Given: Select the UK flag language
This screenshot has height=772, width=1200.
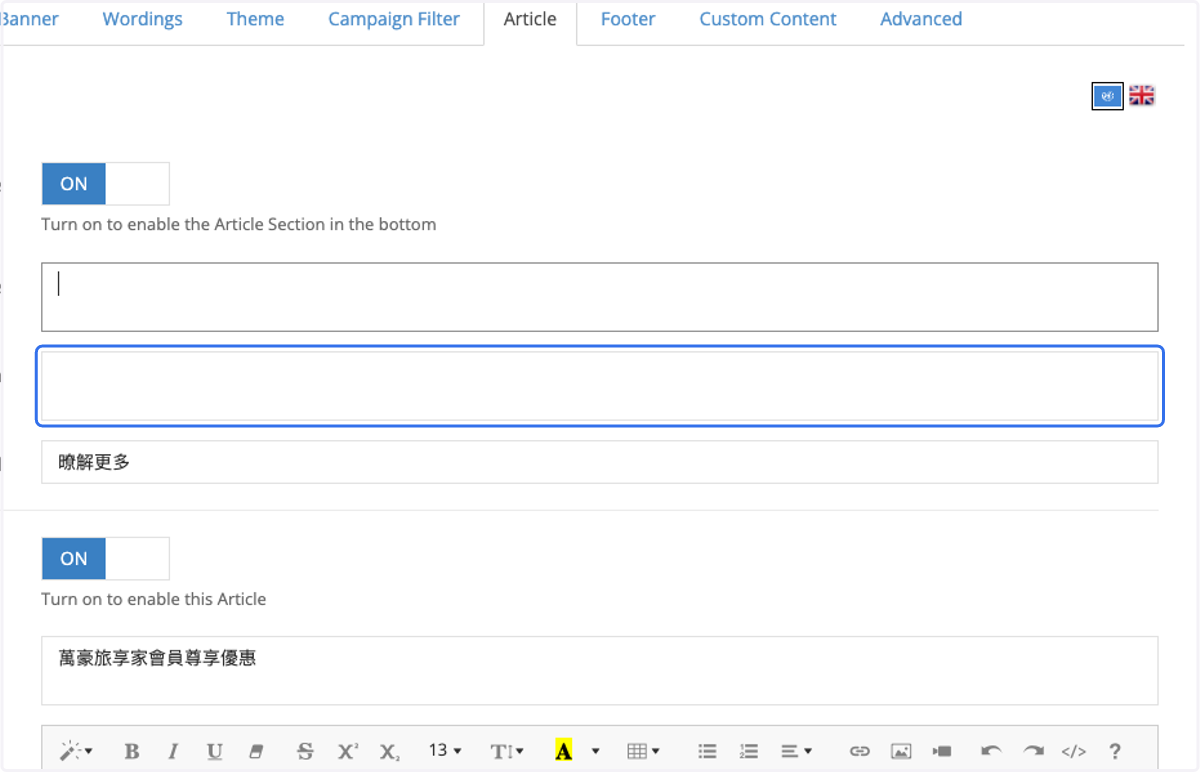Looking at the screenshot, I should click(1142, 96).
